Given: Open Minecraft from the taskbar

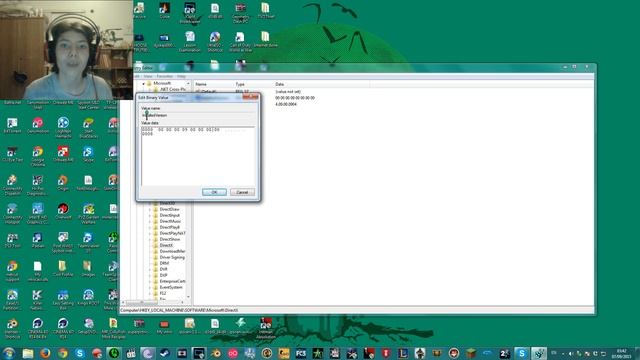Looking at the screenshot, I should point(471,353).
